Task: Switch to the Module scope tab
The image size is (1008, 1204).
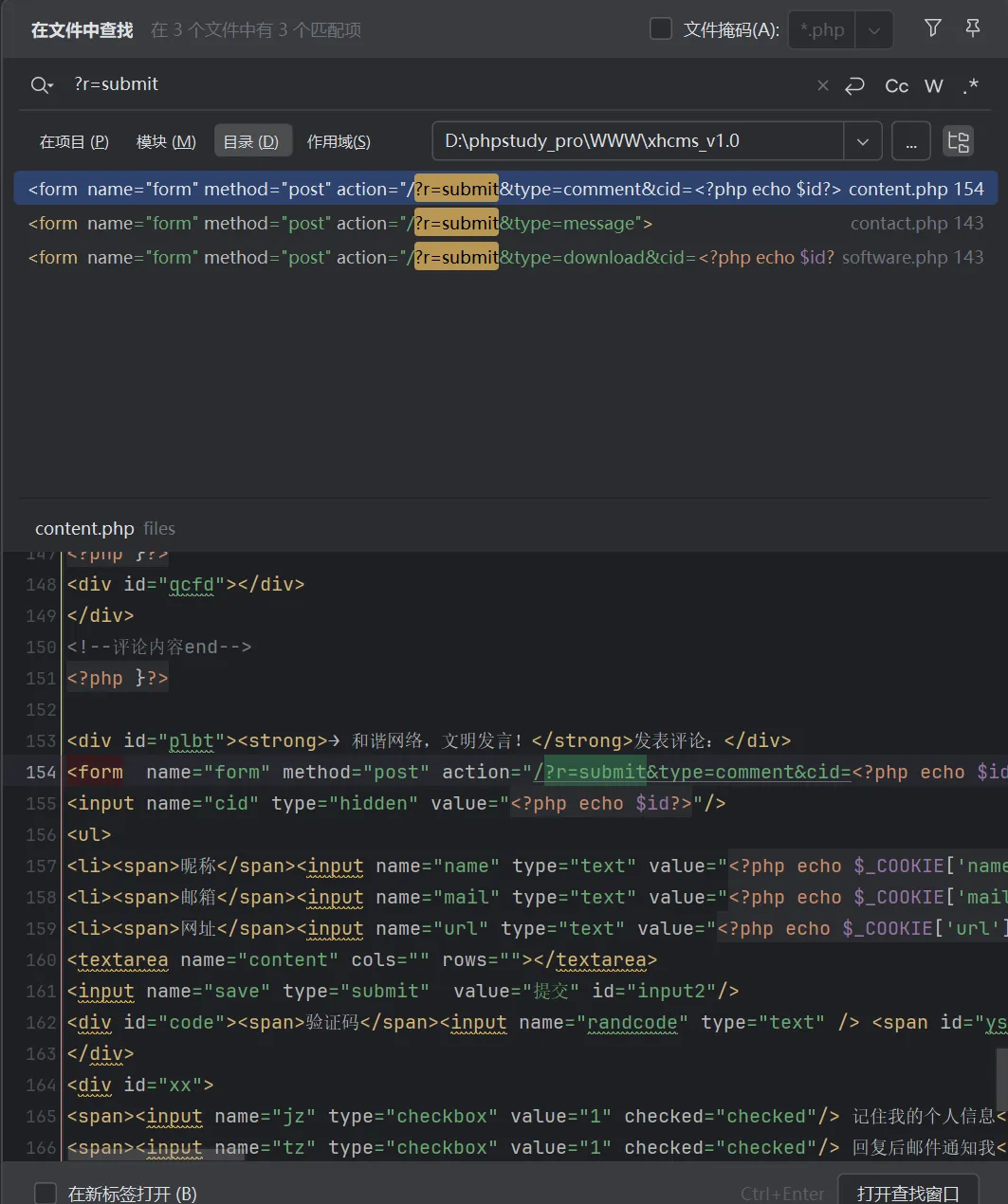Action: click(166, 141)
